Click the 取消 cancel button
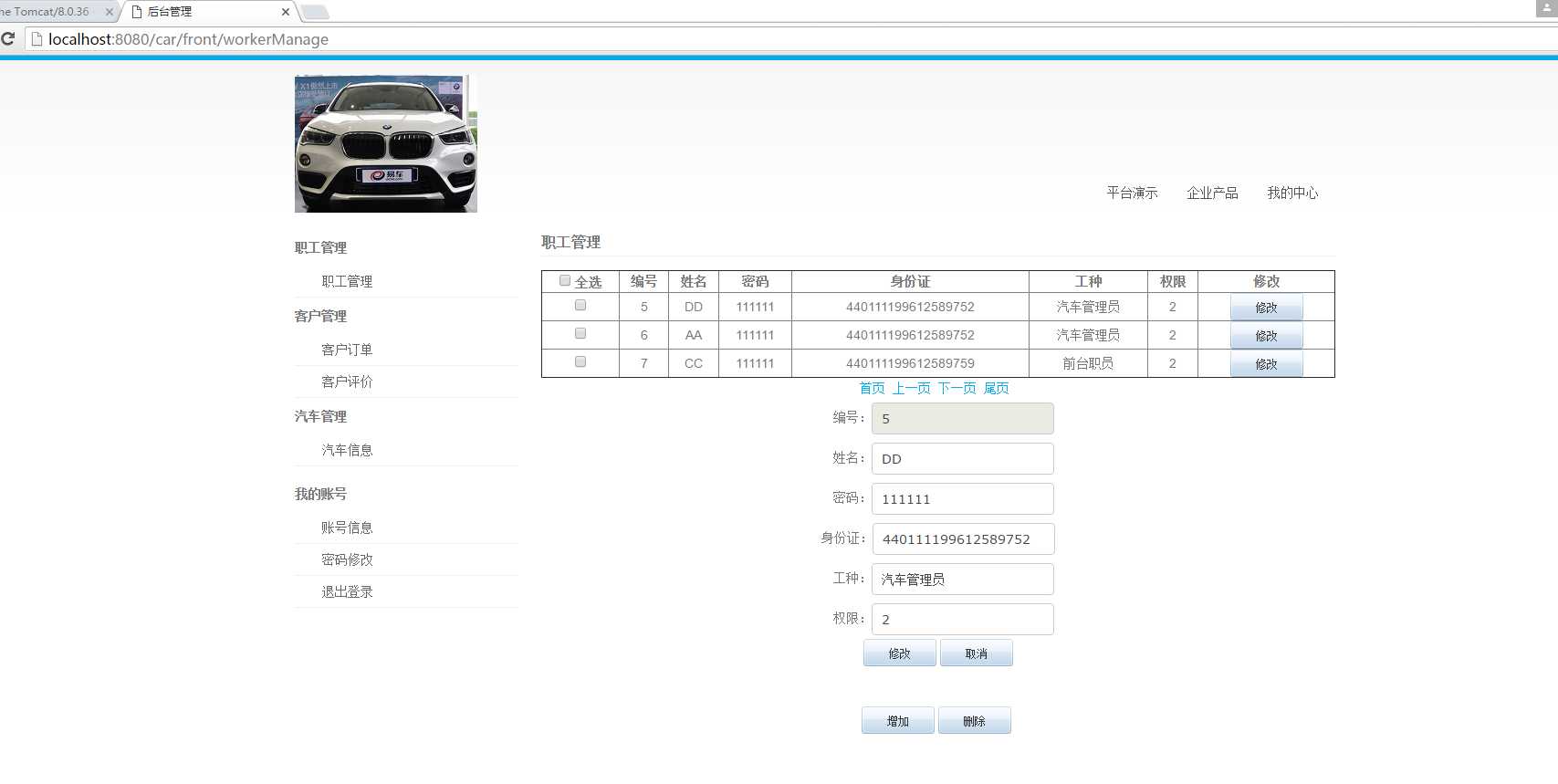 tap(976, 653)
